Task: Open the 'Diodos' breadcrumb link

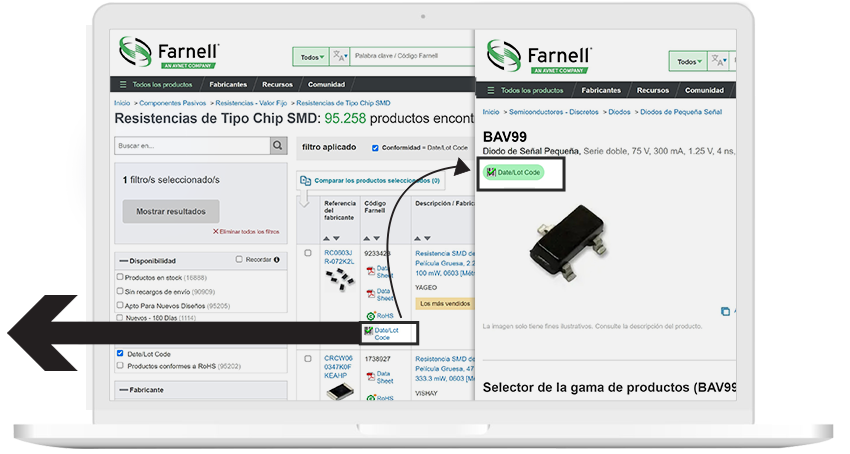Action: click(619, 112)
